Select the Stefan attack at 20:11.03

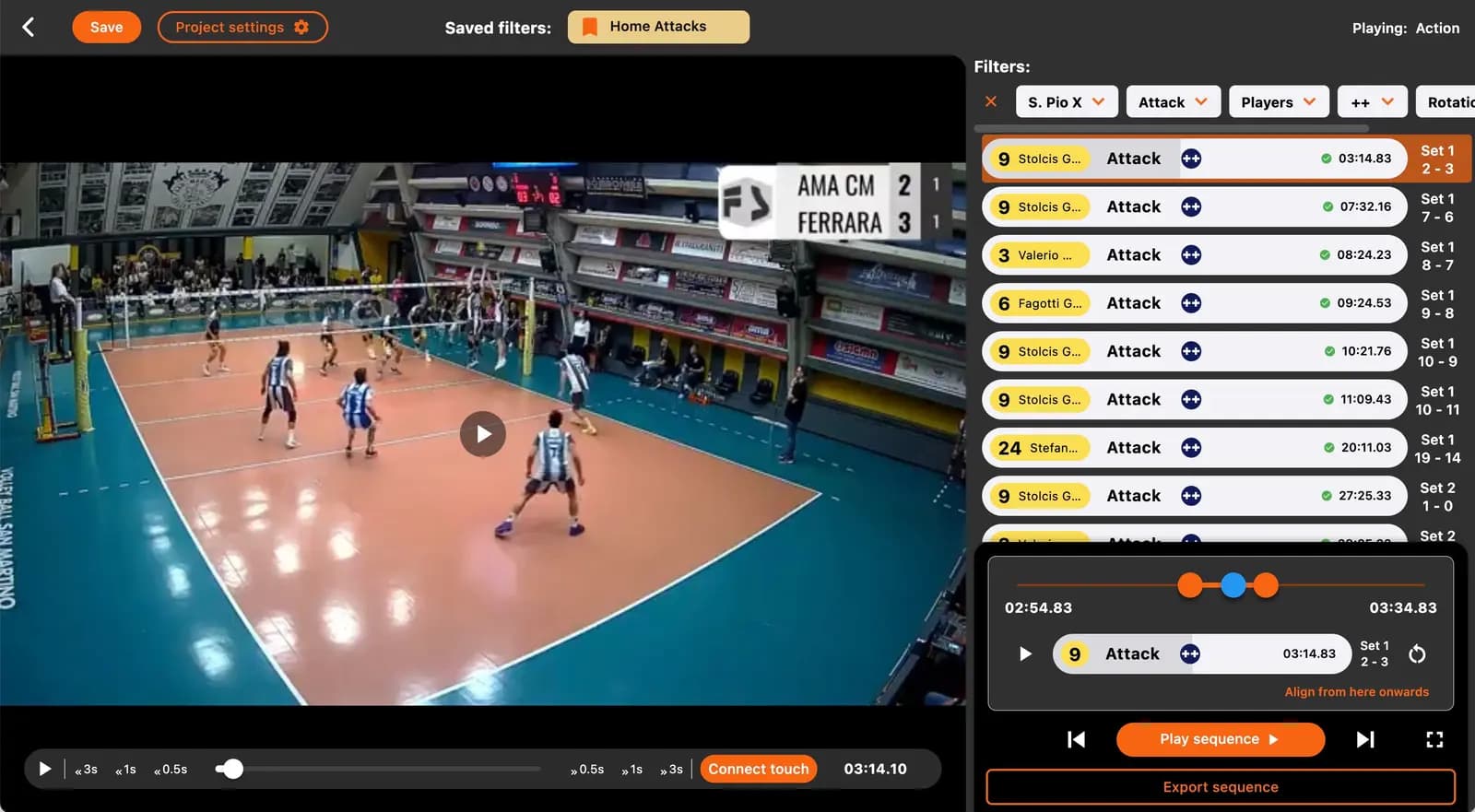(1194, 448)
